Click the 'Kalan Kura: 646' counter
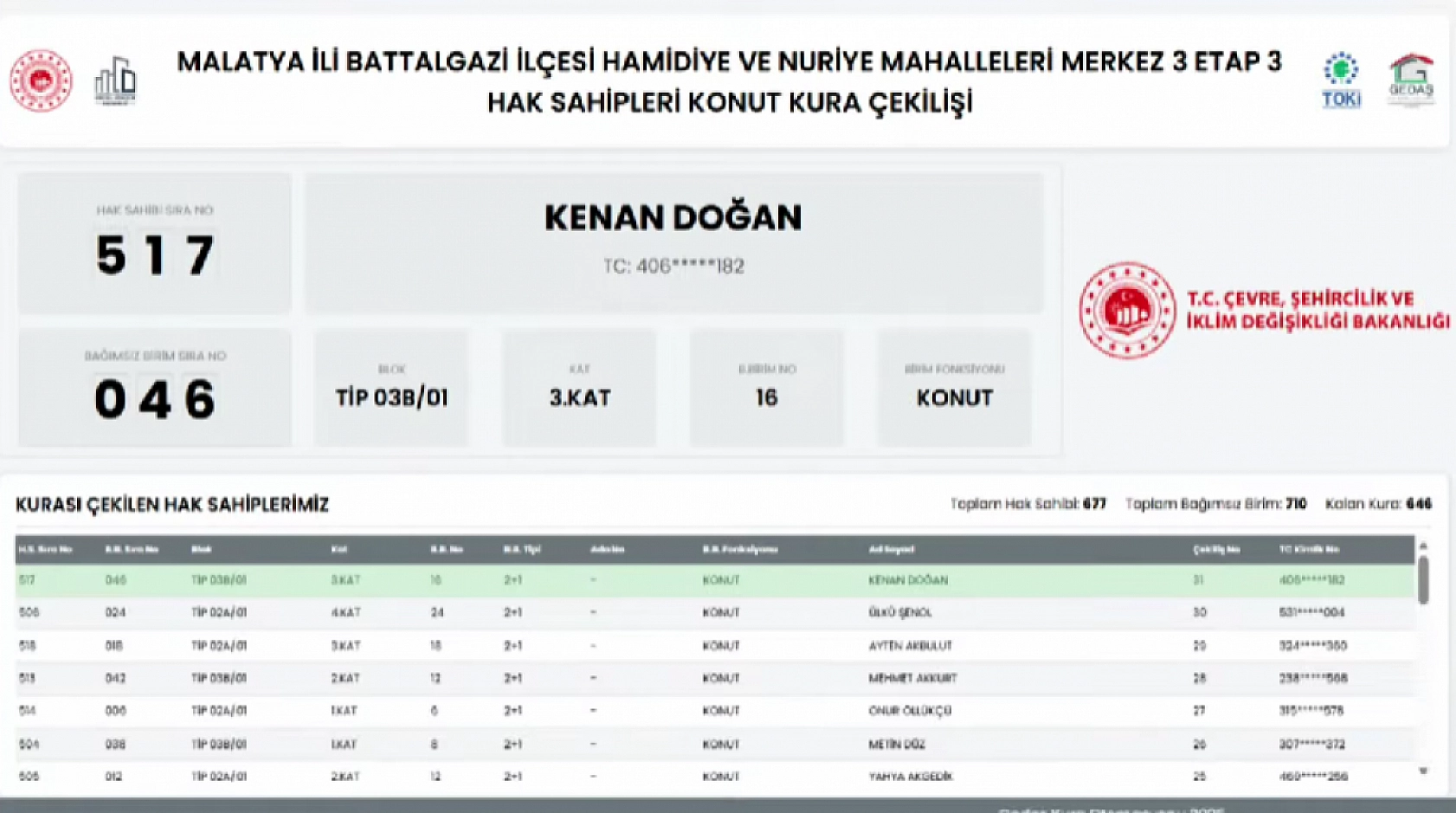This screenshot has height=813, width=1456. 1379,504
